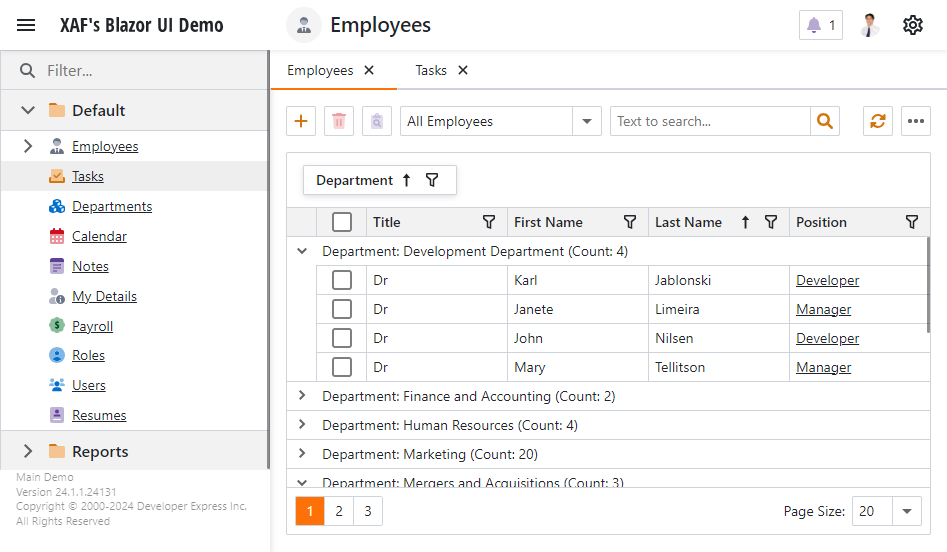Open Mary Tellitson's Manager position link

[823, 367]
